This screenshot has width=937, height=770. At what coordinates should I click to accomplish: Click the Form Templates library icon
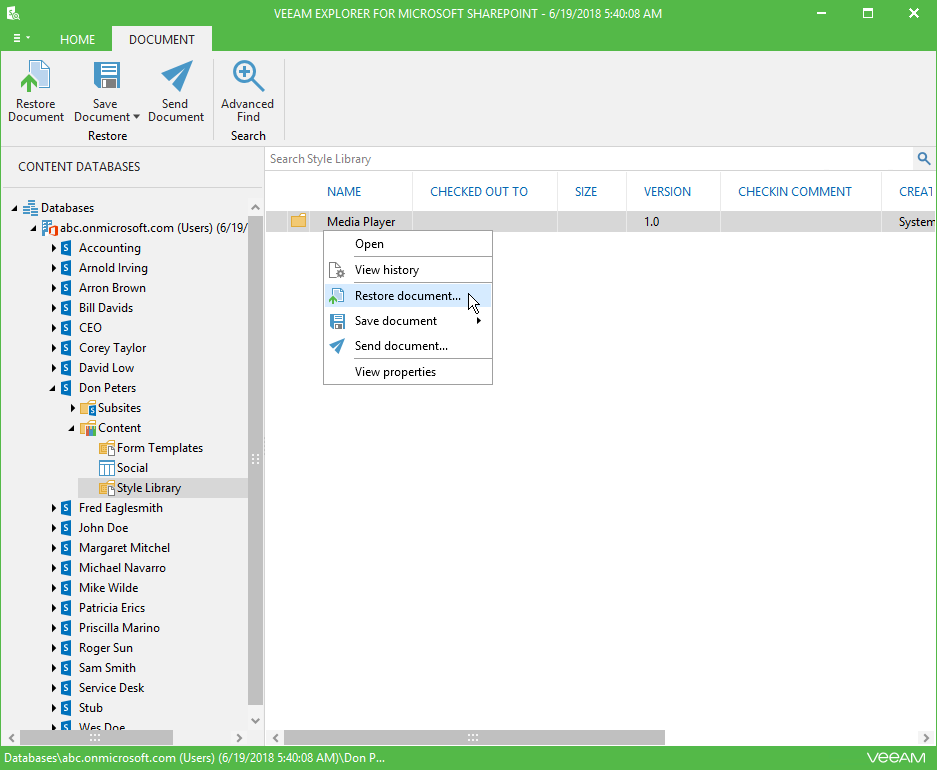tap(107, 448)
